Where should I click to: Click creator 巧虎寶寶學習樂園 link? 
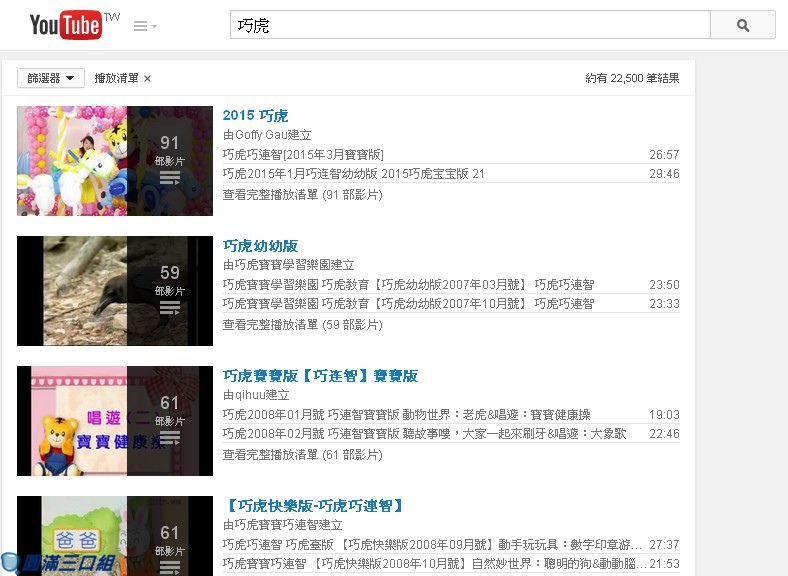click(x=283, y=265)
